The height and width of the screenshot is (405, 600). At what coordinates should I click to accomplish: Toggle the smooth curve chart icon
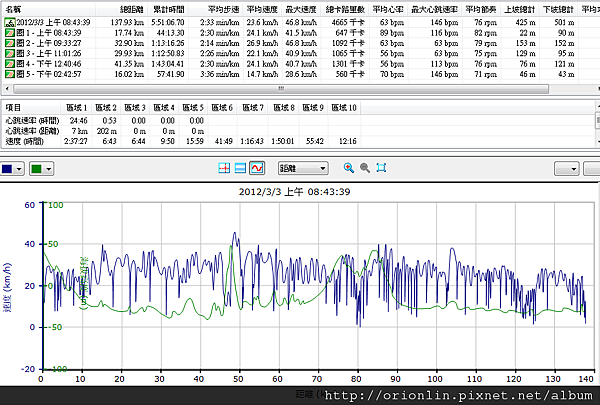tap(257, 168)
